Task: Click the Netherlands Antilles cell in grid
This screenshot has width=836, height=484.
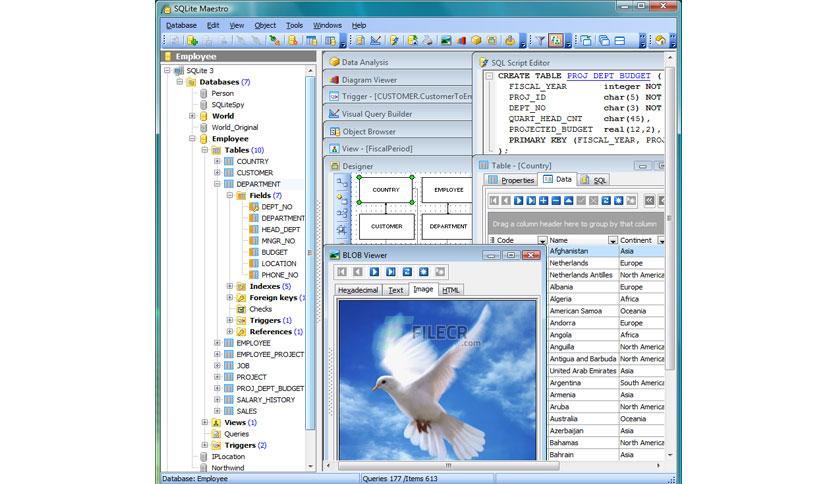Action: pyautogui.click(x=583, y=275)
